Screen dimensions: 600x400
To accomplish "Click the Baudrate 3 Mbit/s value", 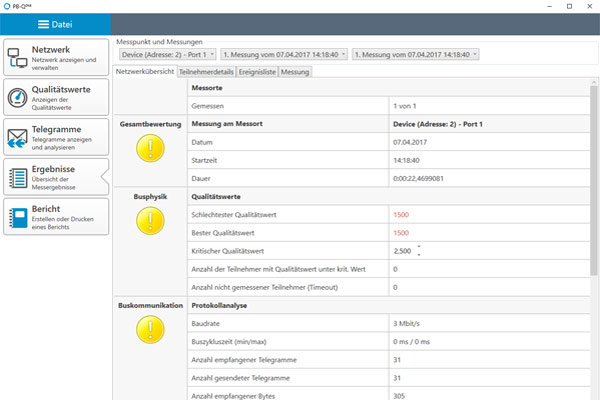I will [406, 323].
